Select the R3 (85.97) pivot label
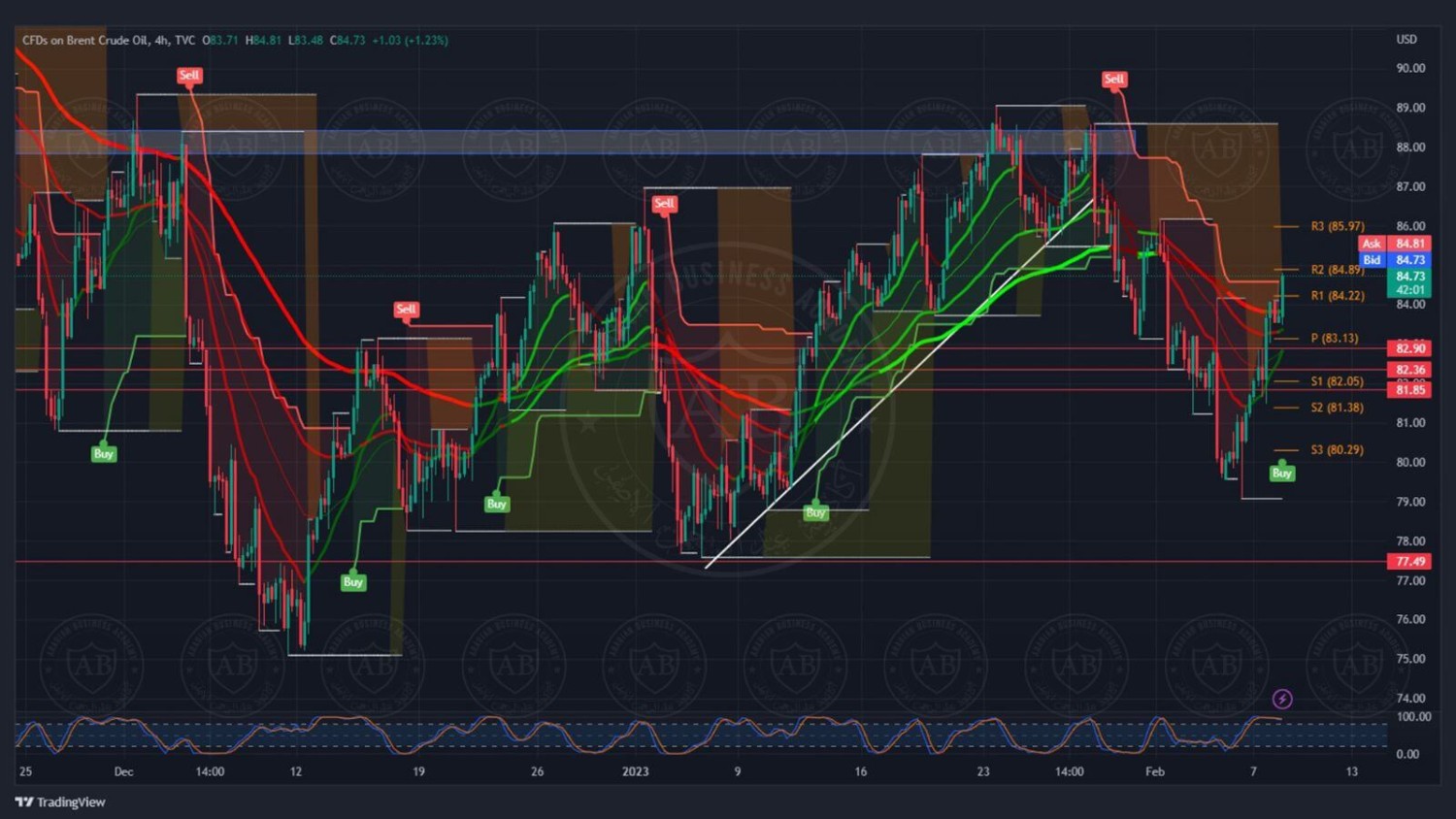Image resolution: width=1456 pixels, height=819 pixels. [1337, 226]
